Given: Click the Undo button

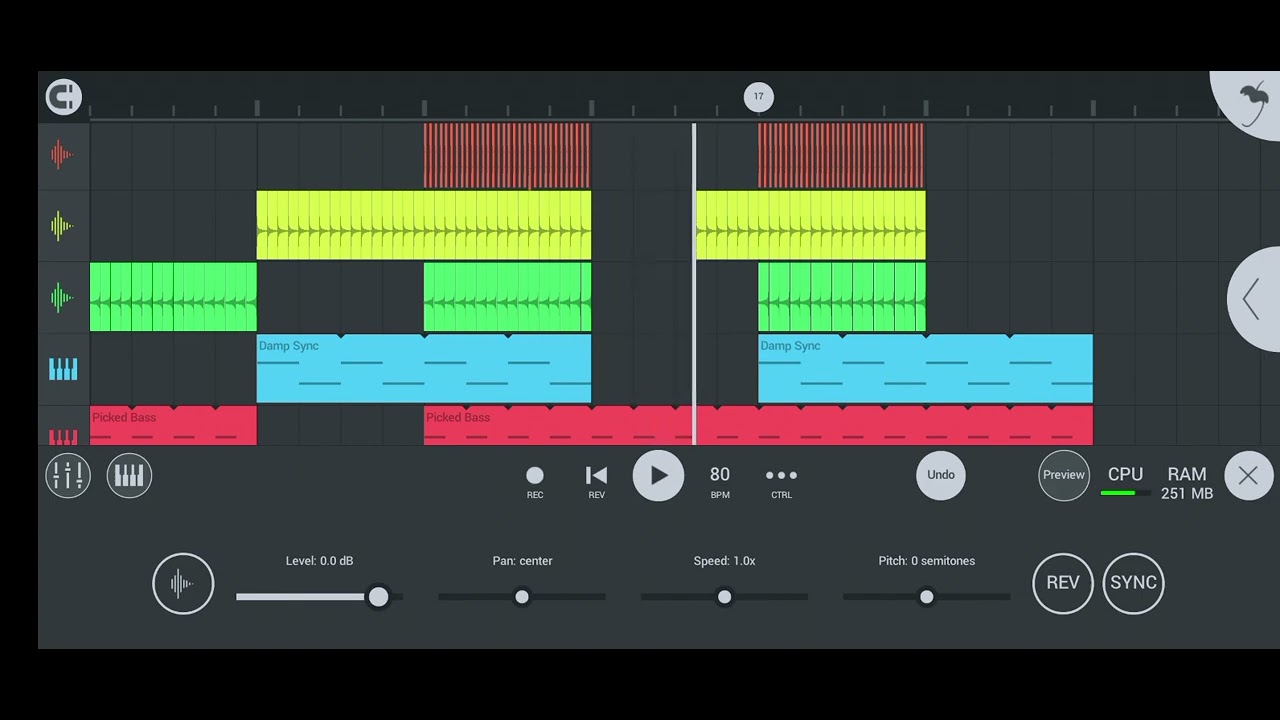Looking at the screenshot, I should (x=941, y=475).
